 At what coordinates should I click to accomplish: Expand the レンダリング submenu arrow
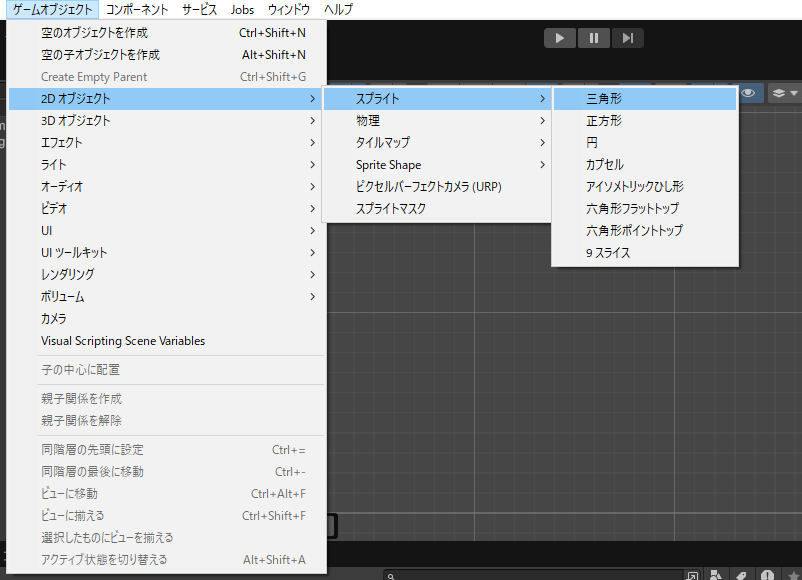(313, 275)
